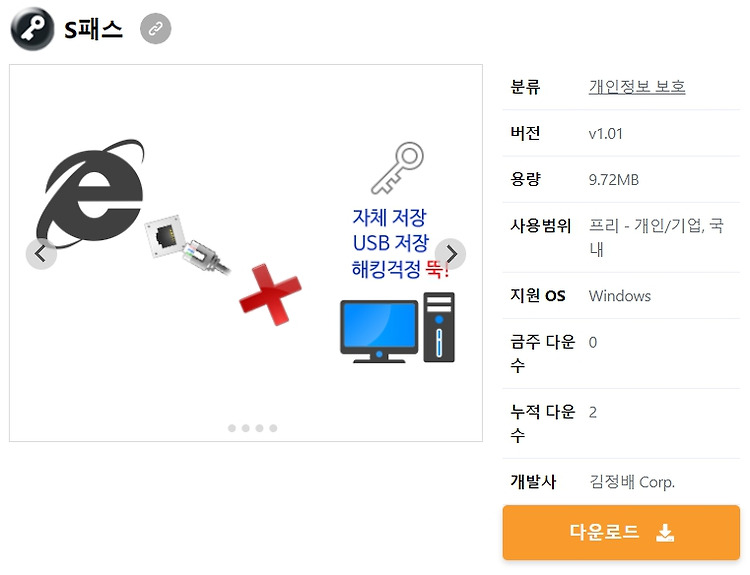Select the fourth carousel dot indicator
The width and height of the screenshot is (750, 575).
click(x=273, y=428)
